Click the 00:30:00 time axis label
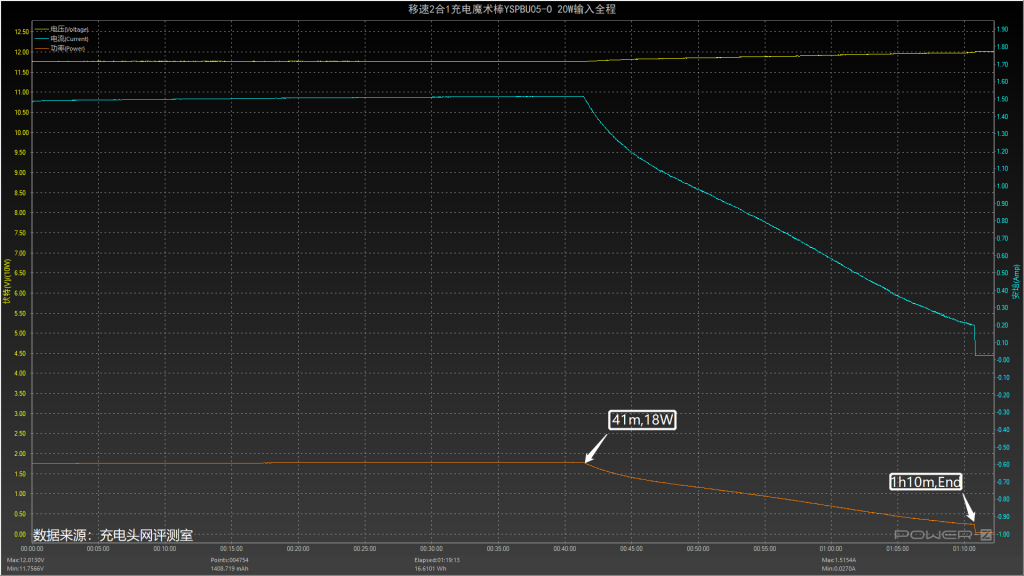The height and width of the screenshot is (576, 1024). (x=431, y=549)
